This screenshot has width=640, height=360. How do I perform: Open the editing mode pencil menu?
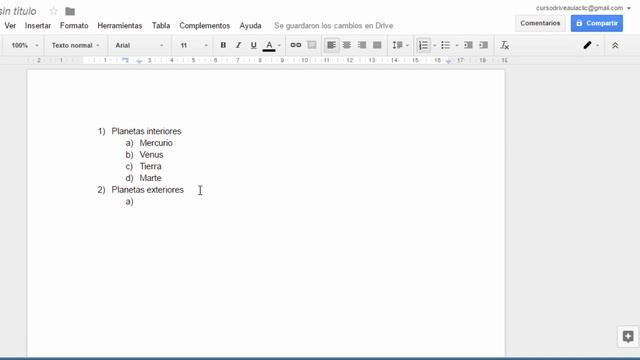(x=591, y=45)
